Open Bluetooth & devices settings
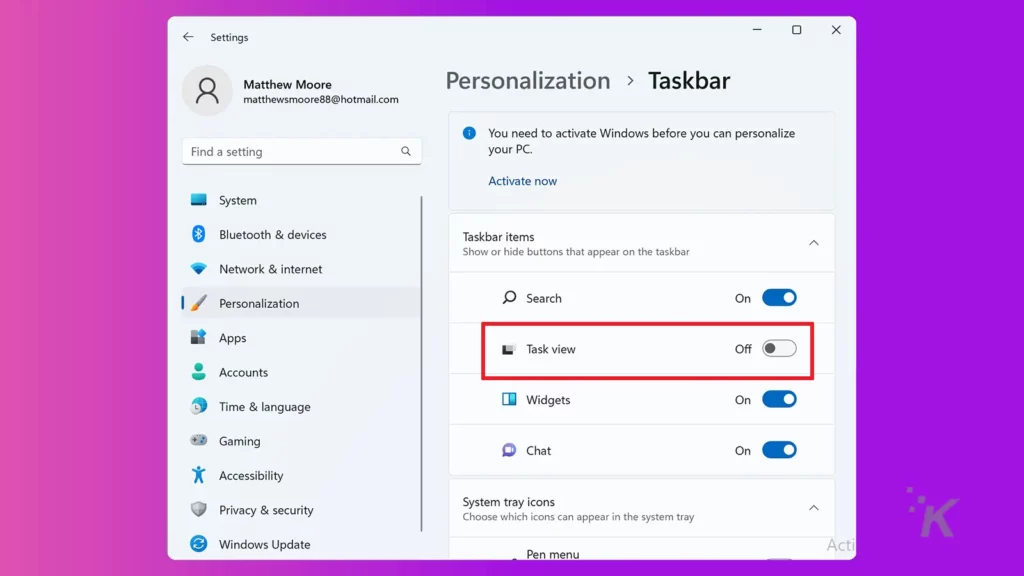 point(301,234)
